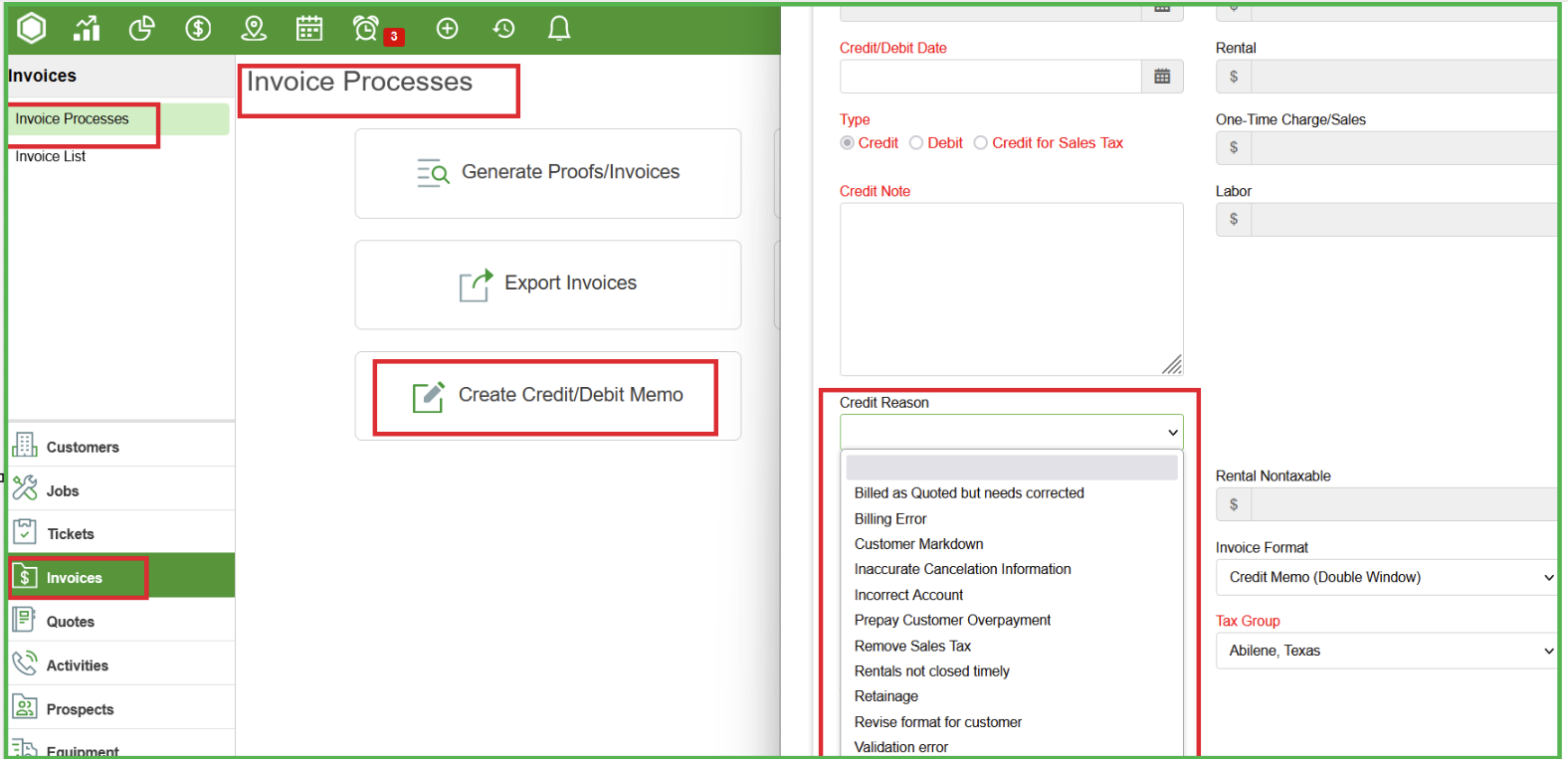Screen dimensions: 1568x759
Task: Open the Credit Reason dropdown
Action: (1012, 432)
